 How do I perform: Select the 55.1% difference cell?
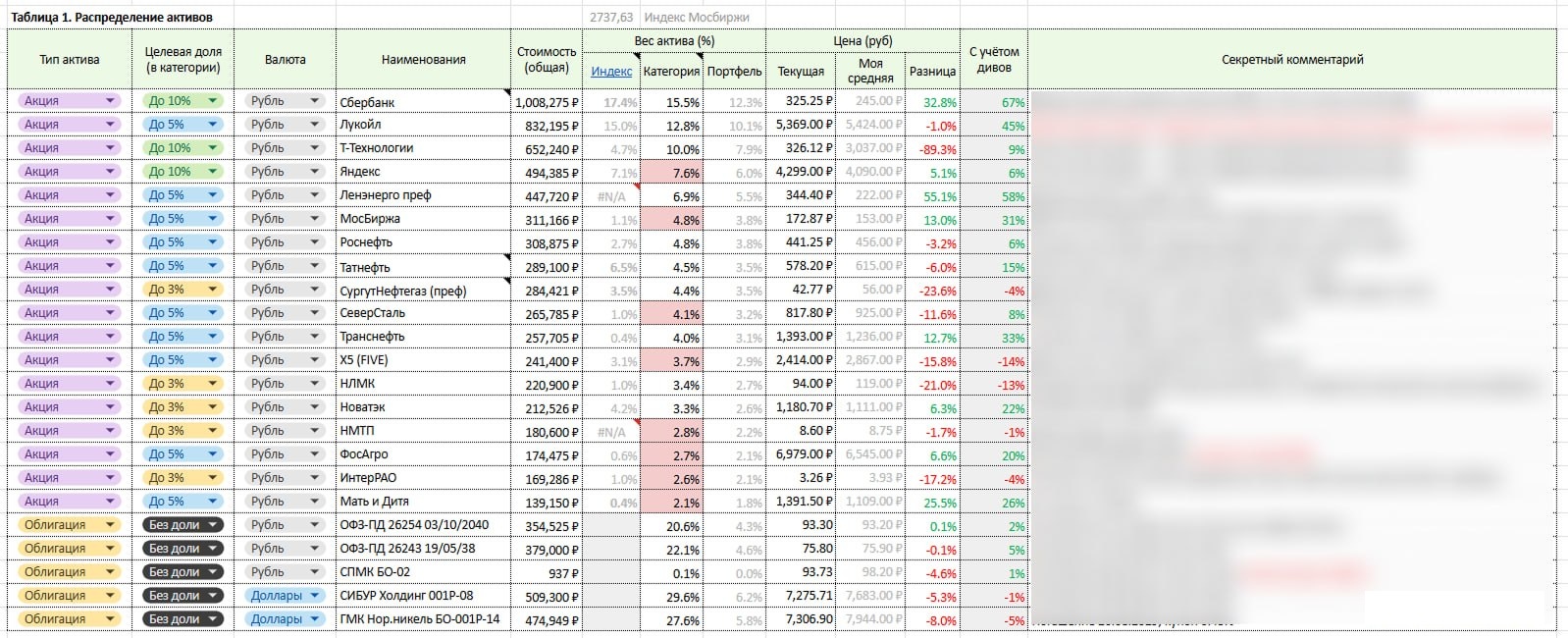pyautogui.click(x=932, y=195)
